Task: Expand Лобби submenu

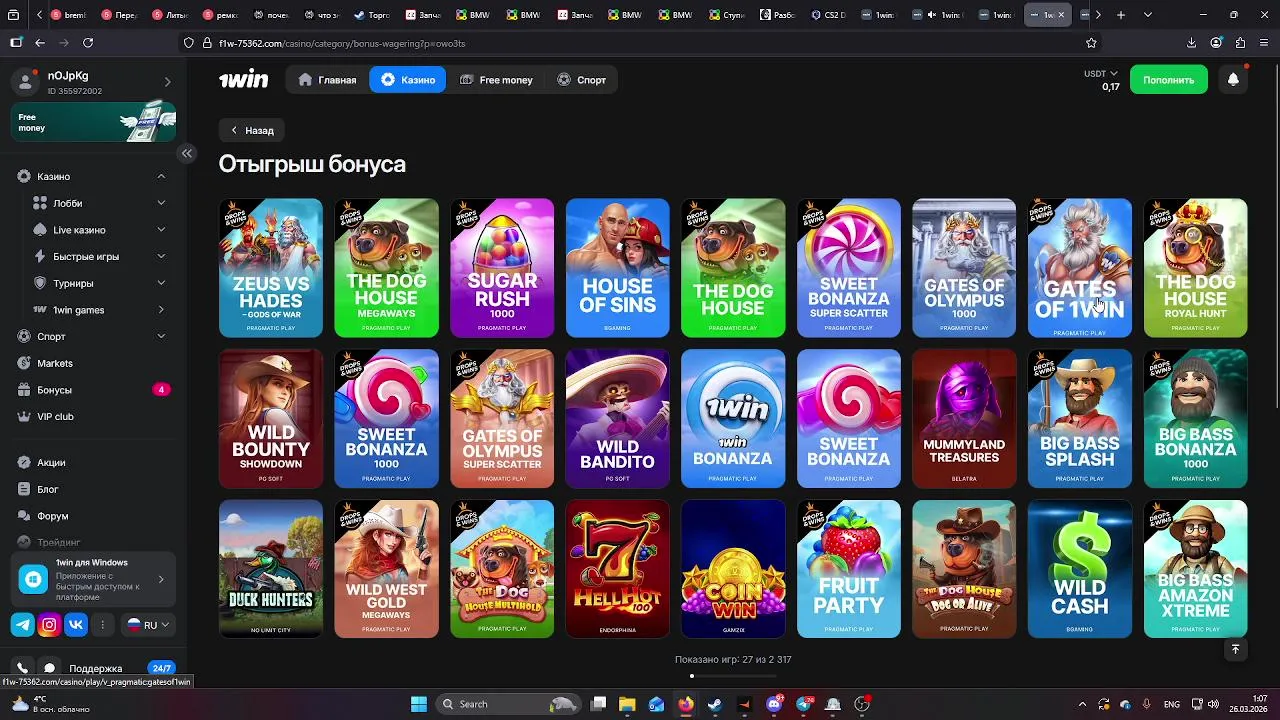Action: [161, 203]
